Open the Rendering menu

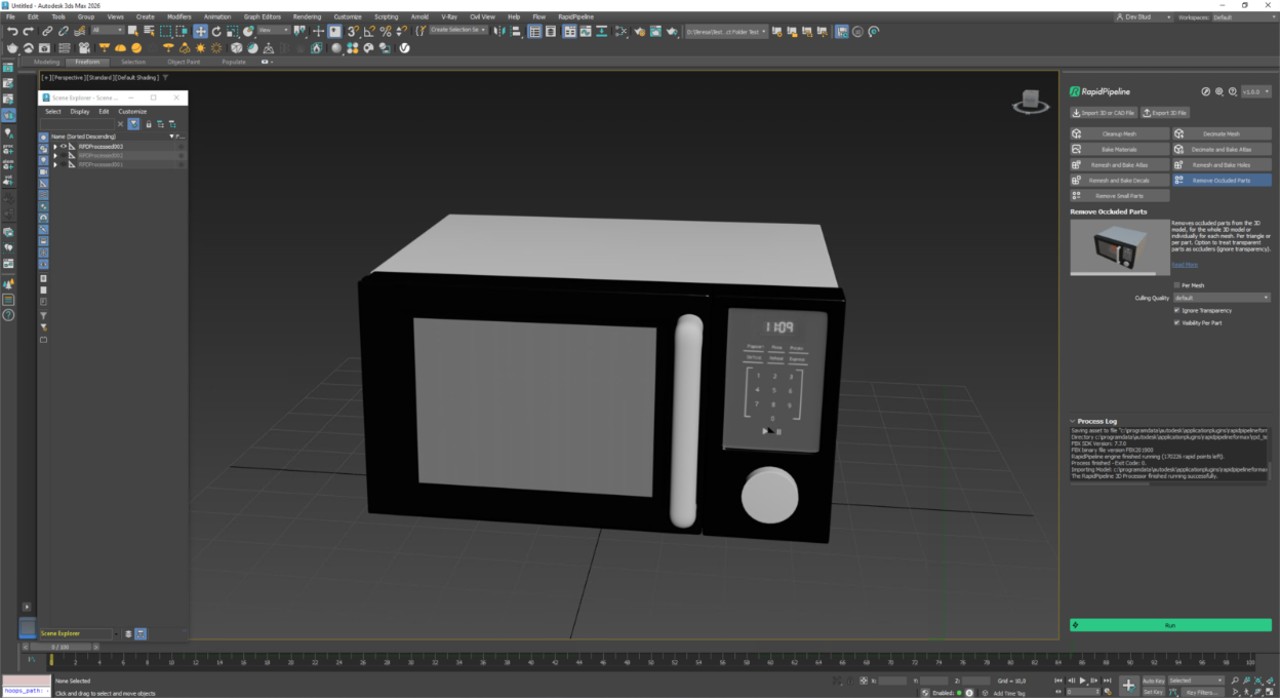pos(307,17)
